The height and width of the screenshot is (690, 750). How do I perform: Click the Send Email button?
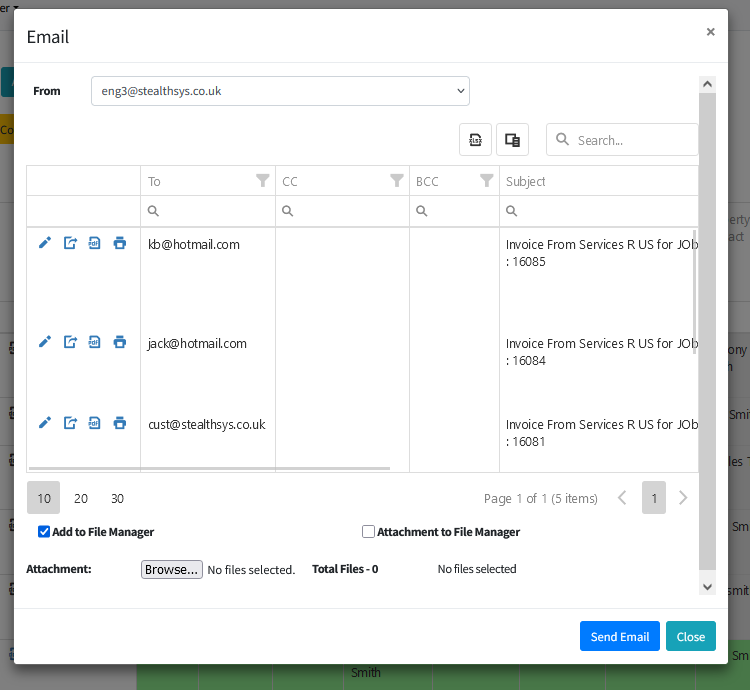pos(619,636)
